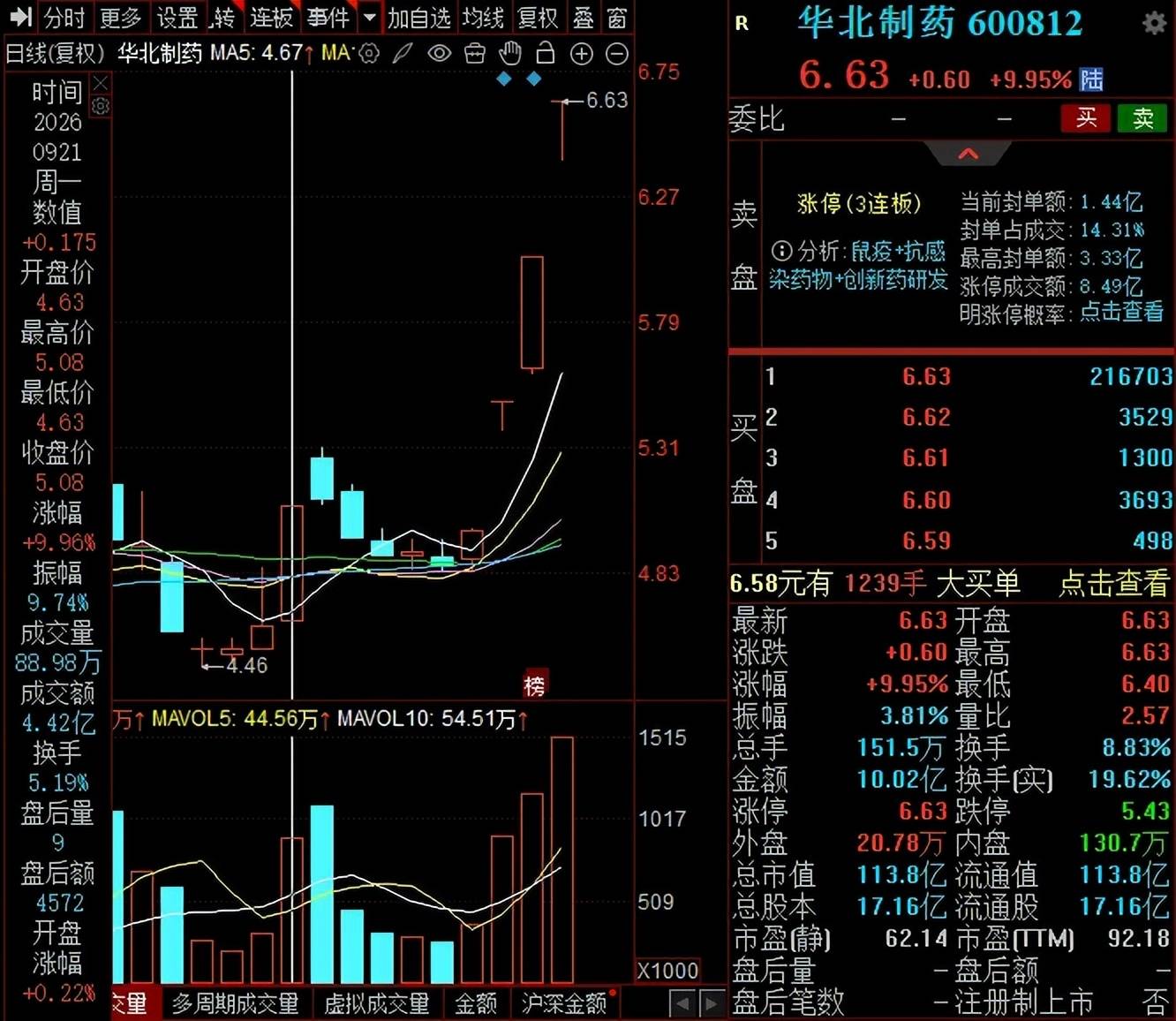1176x1021 pixels.
Task: Open the 设置 menu
Action: click(178, 17)
